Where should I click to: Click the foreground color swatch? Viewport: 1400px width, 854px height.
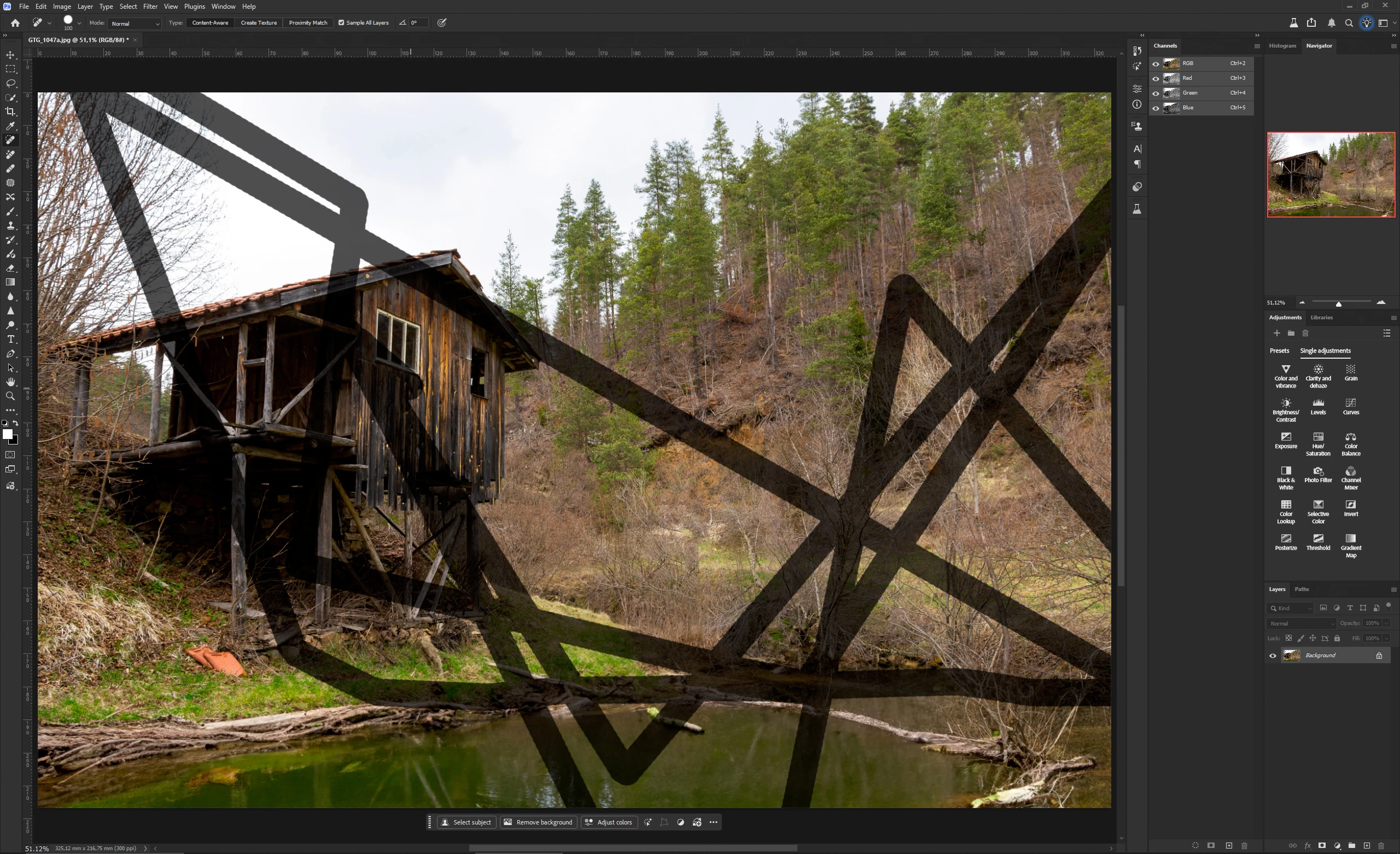(x=8, y=435)
